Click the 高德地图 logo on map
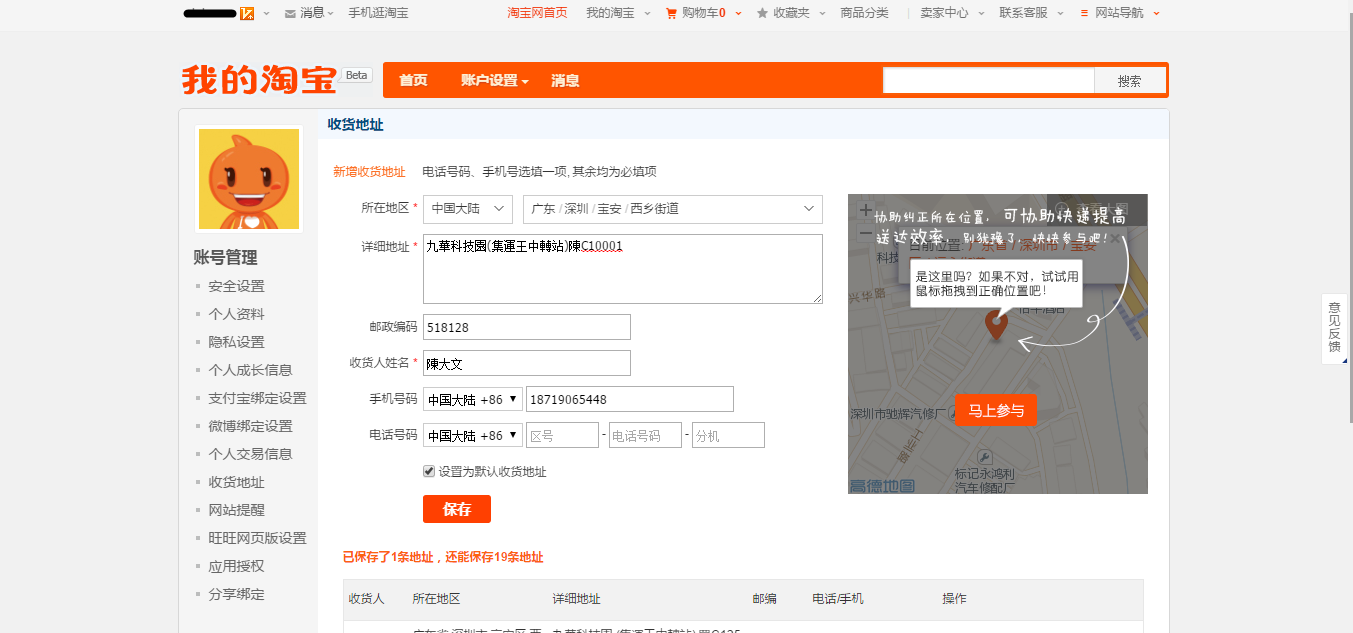Viewport: 1353px width, 633px height. (x=882, y=486)
